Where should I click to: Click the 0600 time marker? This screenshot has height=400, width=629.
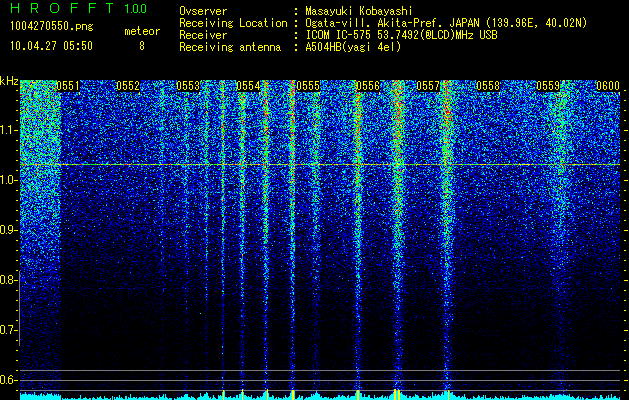click(x=608, y=86)
